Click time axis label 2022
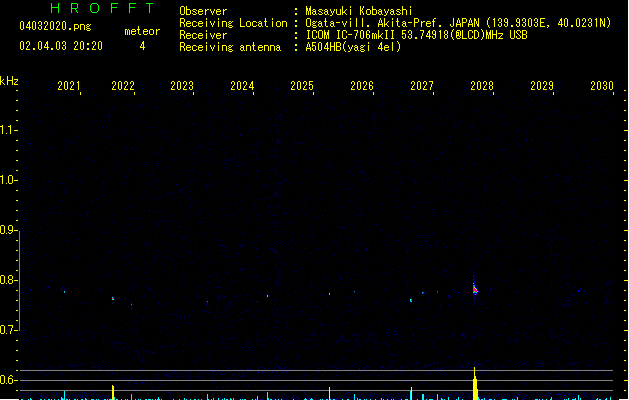This screenshot has height=400, width=629. pos(123,86)
